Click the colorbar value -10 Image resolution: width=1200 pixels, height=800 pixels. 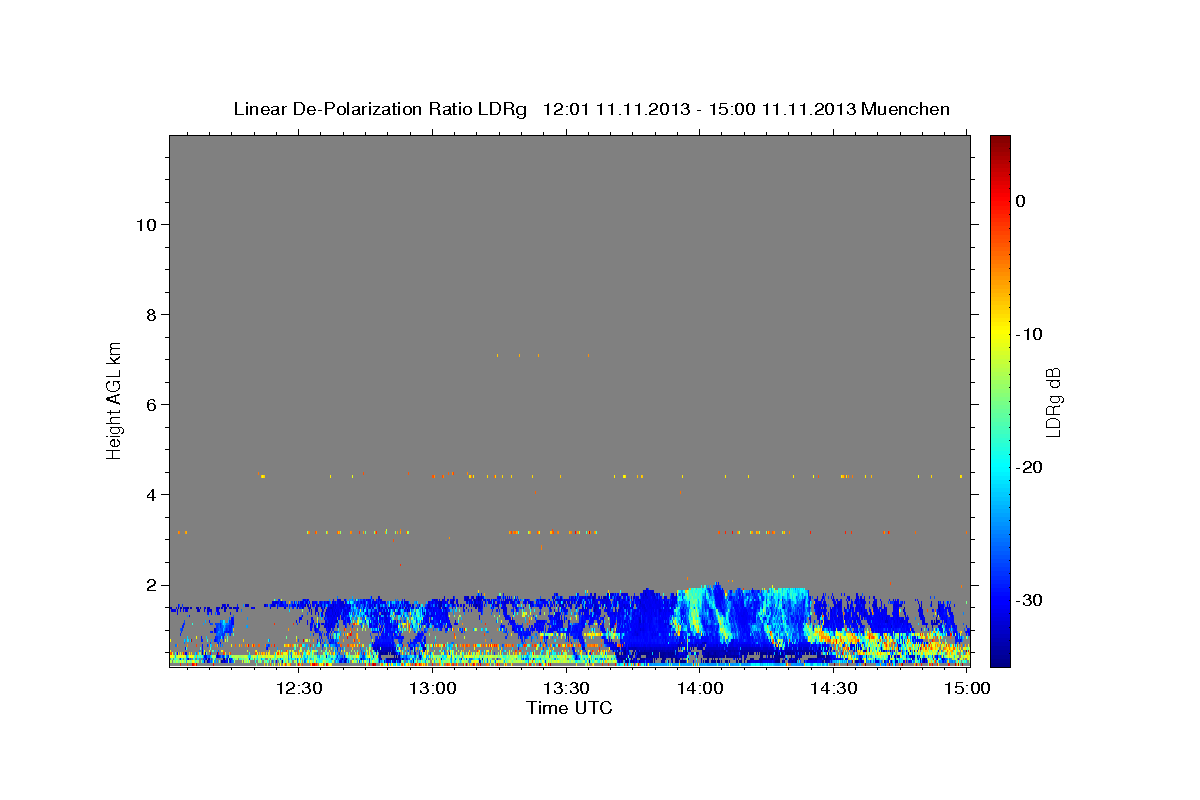coord(1030,334)
